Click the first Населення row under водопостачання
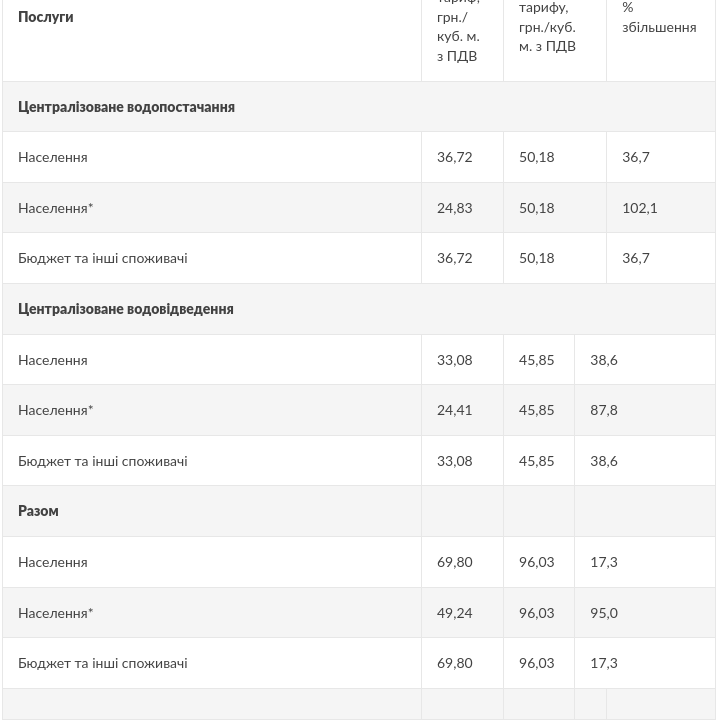This screenshot has height=720, width=727. tap(359, 157)
